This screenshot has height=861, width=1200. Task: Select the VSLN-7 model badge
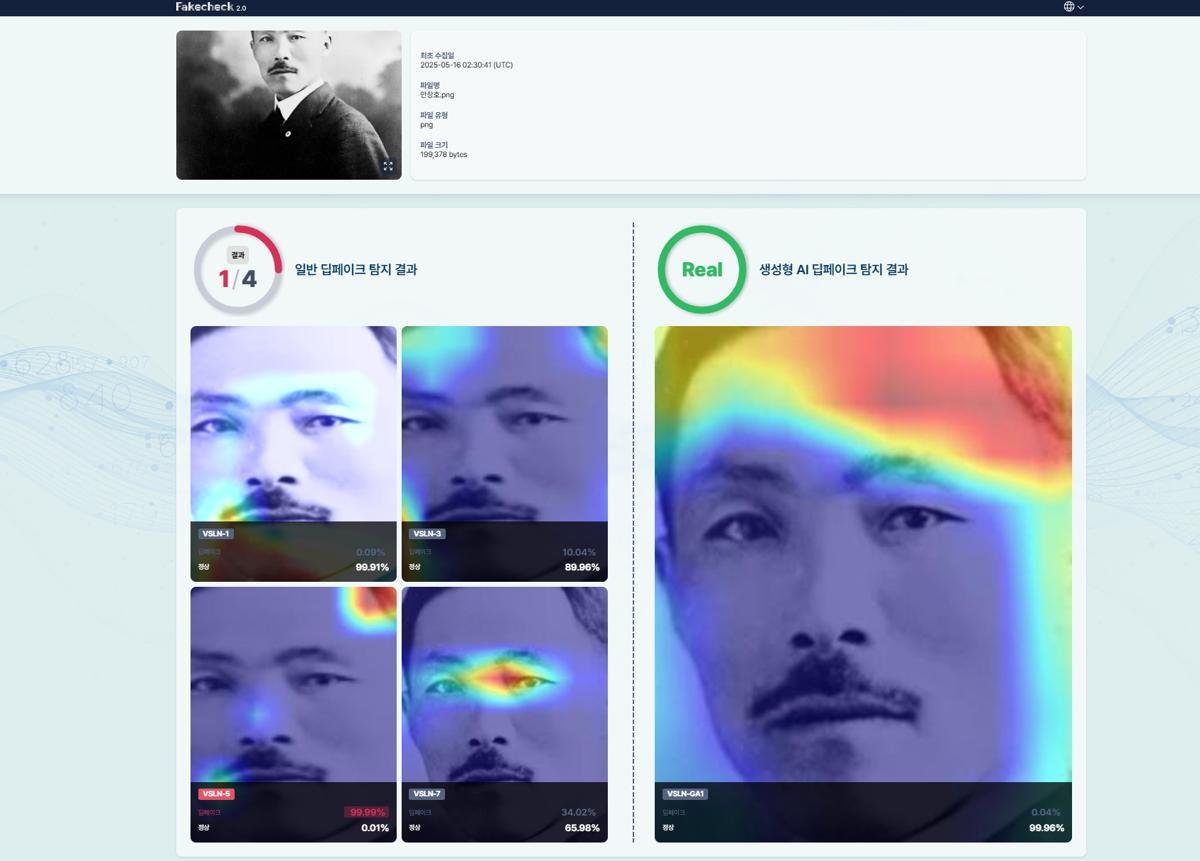(x=427, y=794)
